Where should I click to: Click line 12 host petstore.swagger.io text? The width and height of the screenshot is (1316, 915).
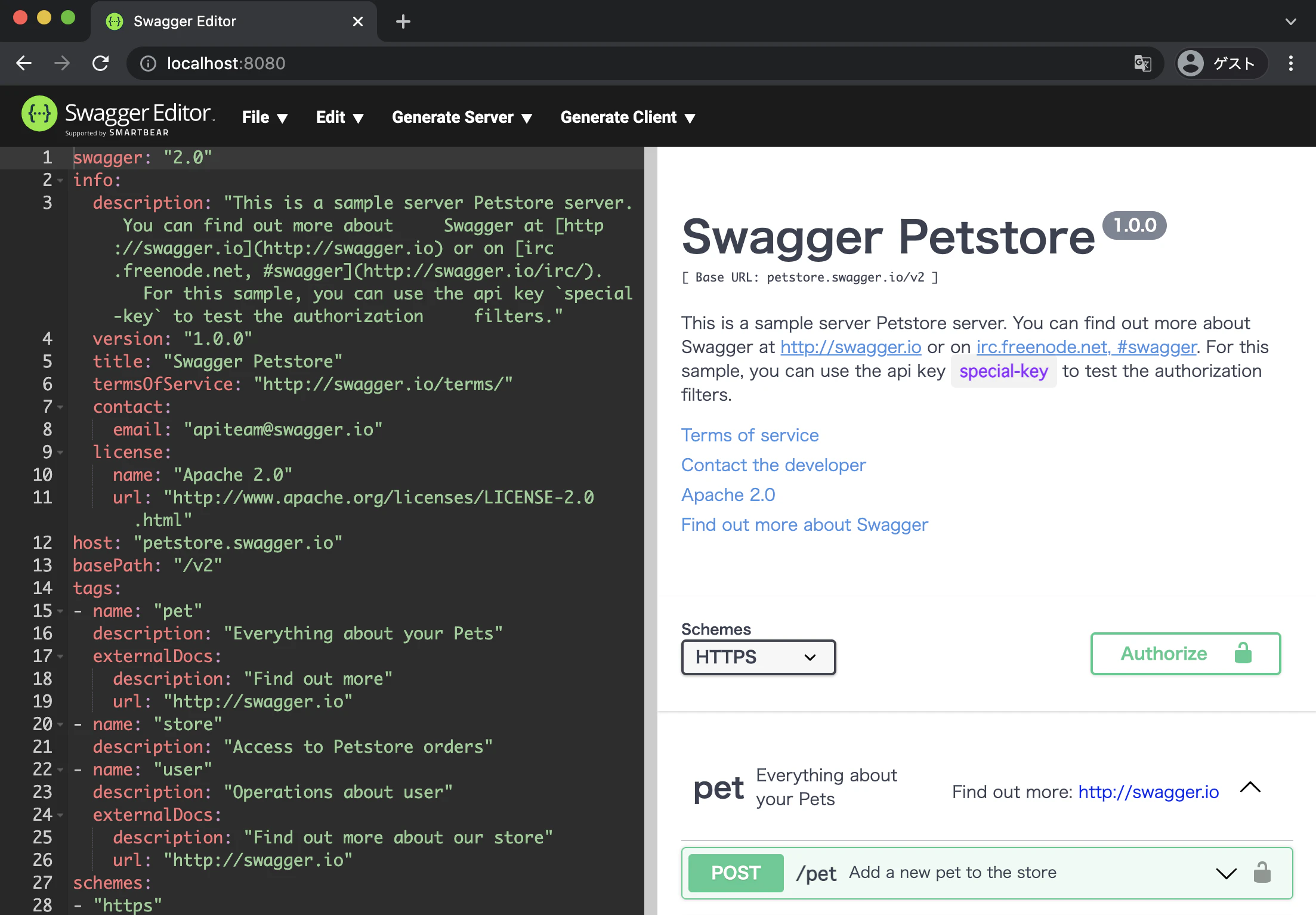[x=208, y=543]
